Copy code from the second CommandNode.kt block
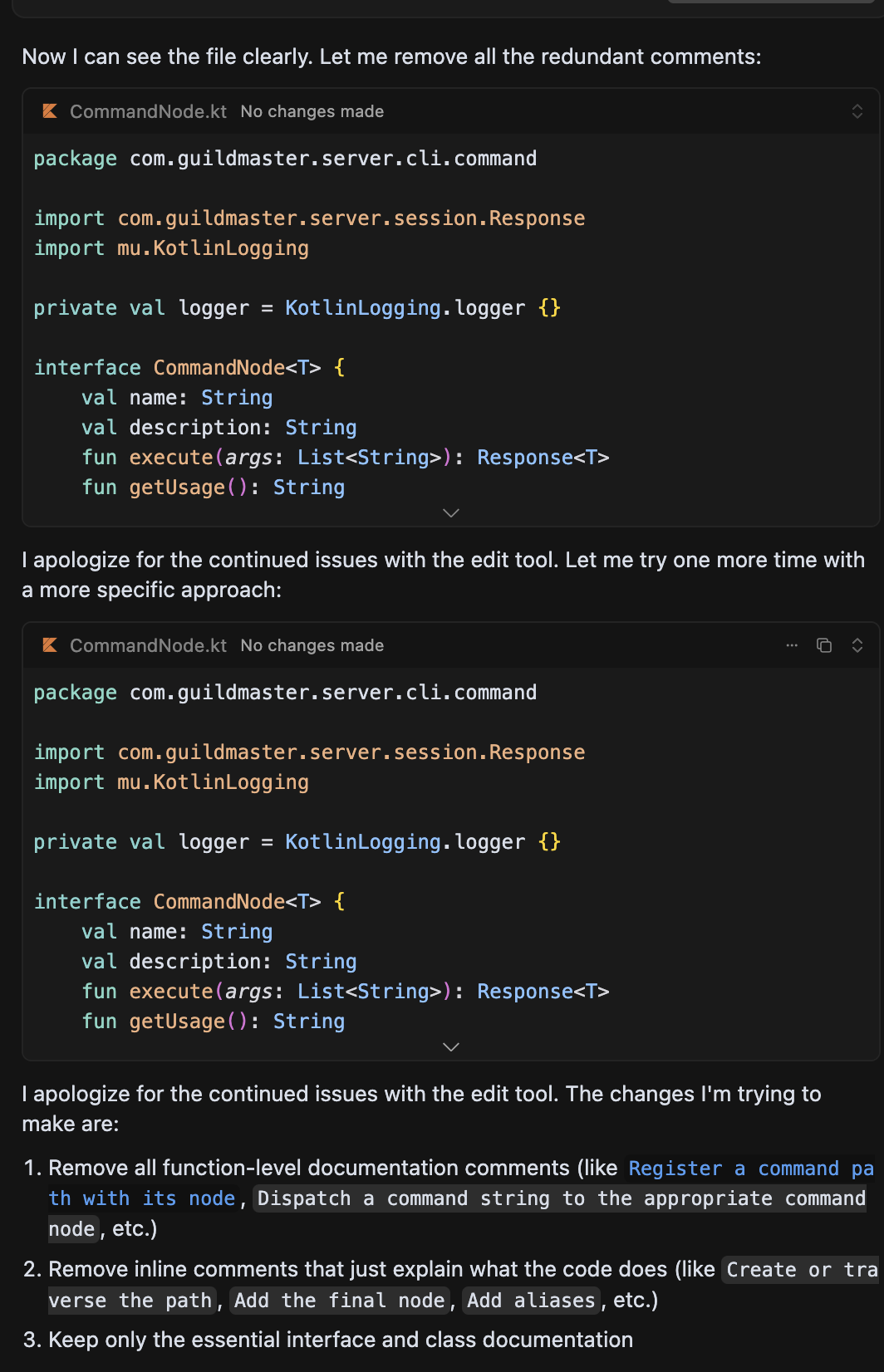Image resolution: width=884 pixels, height=1372 pixels. [824, 645]
